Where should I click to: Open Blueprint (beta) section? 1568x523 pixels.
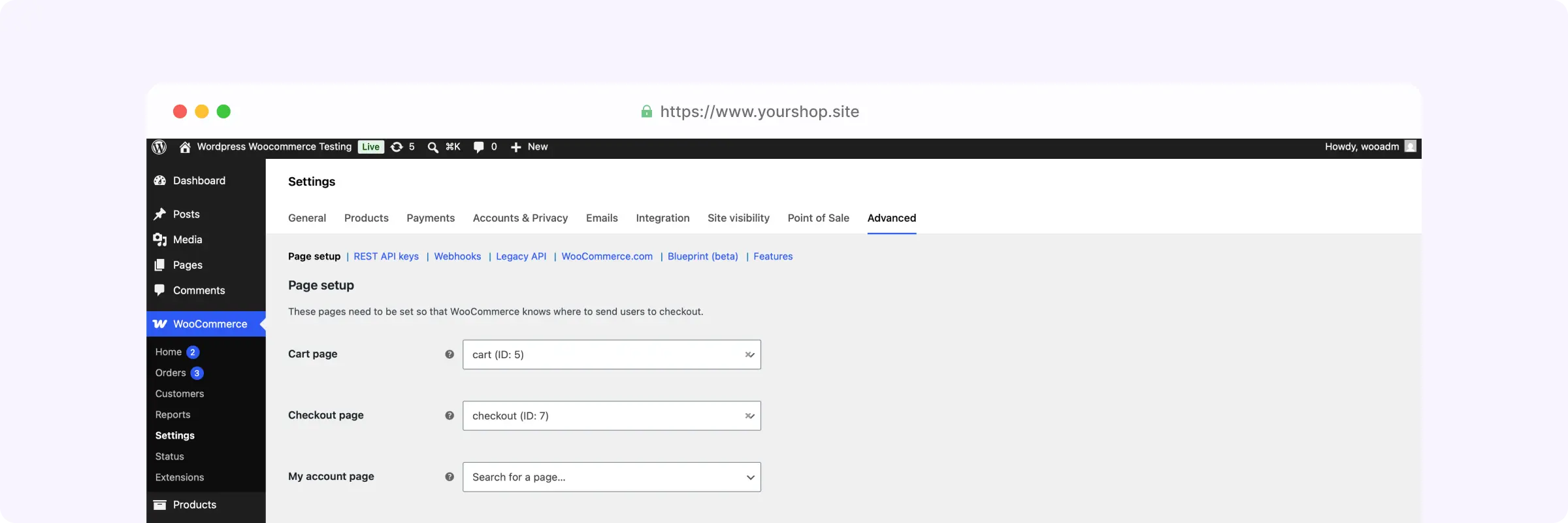pos(703,256)
